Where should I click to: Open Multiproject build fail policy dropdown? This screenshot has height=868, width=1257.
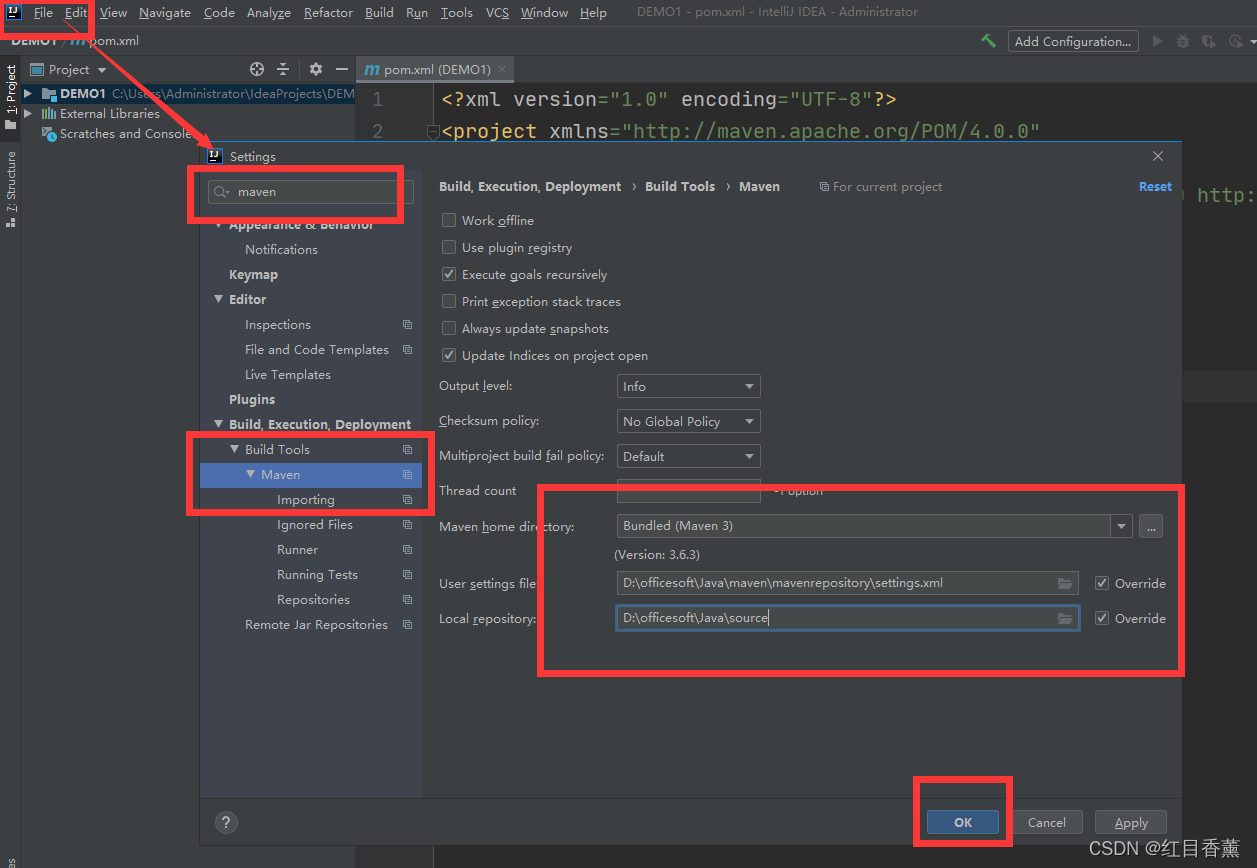[x=688, y=456]
